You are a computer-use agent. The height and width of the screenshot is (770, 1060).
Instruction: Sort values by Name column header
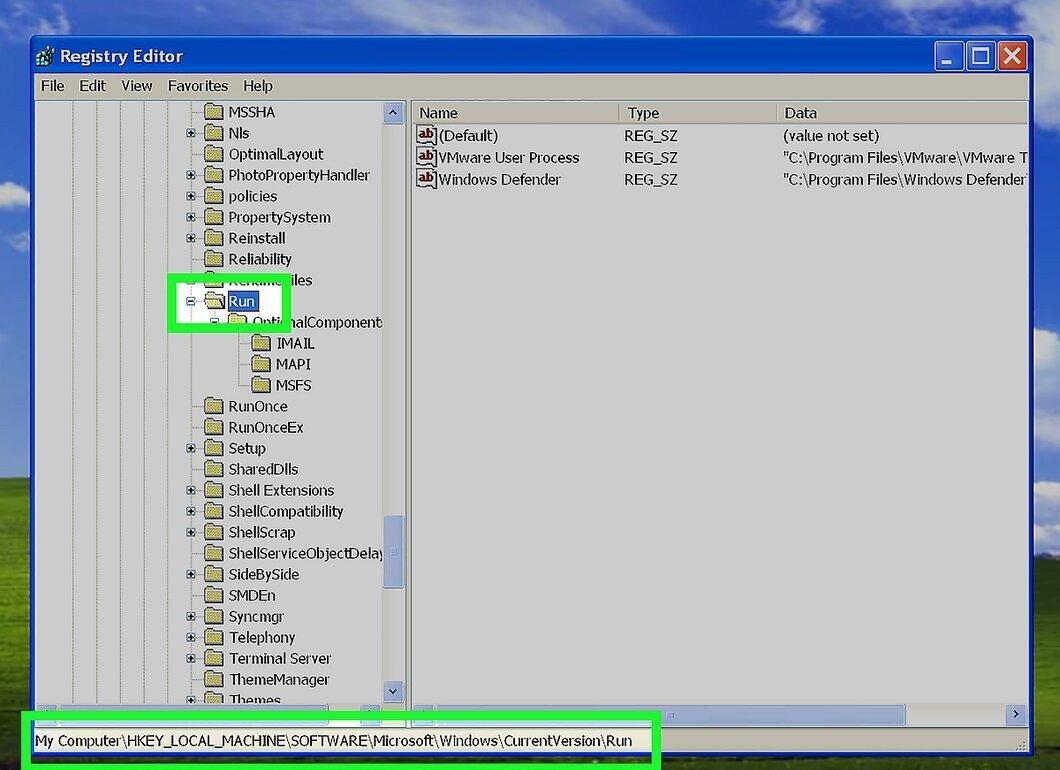point(515,113)
